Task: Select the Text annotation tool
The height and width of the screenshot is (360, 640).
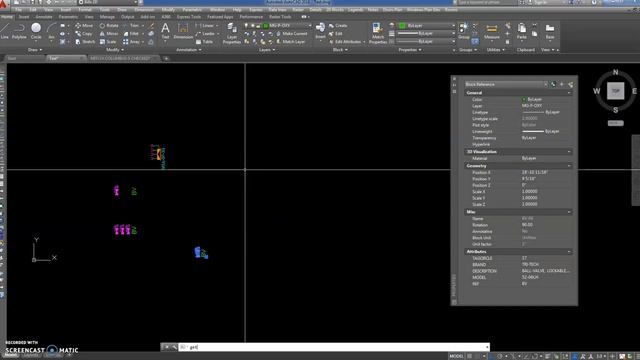Action: pyautogui.click(x=165, y=31)
